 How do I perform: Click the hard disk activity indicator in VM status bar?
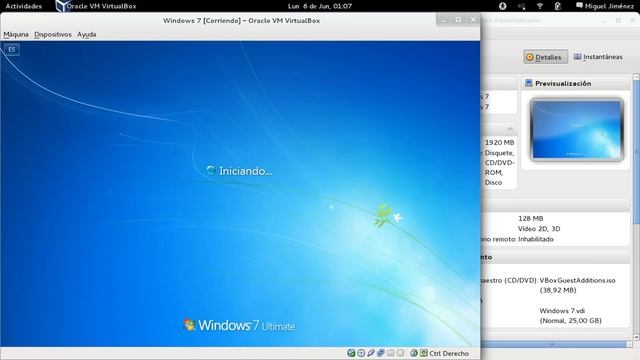pos(351,353)
